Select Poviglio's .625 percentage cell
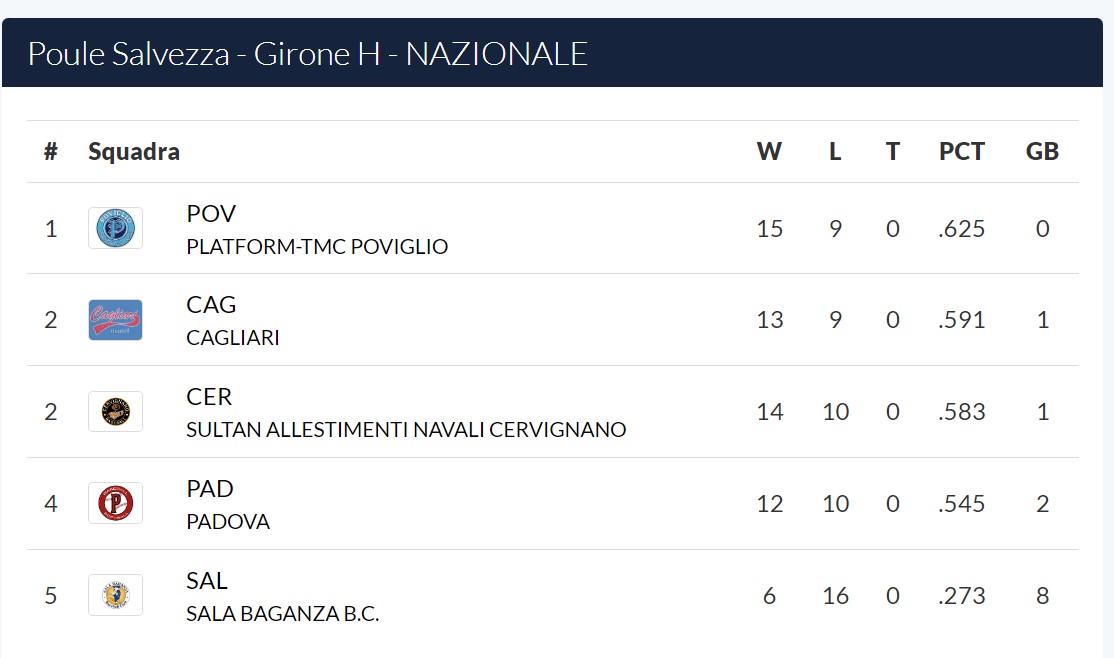This screenshot has width=1114, height=658. point(961,229)
